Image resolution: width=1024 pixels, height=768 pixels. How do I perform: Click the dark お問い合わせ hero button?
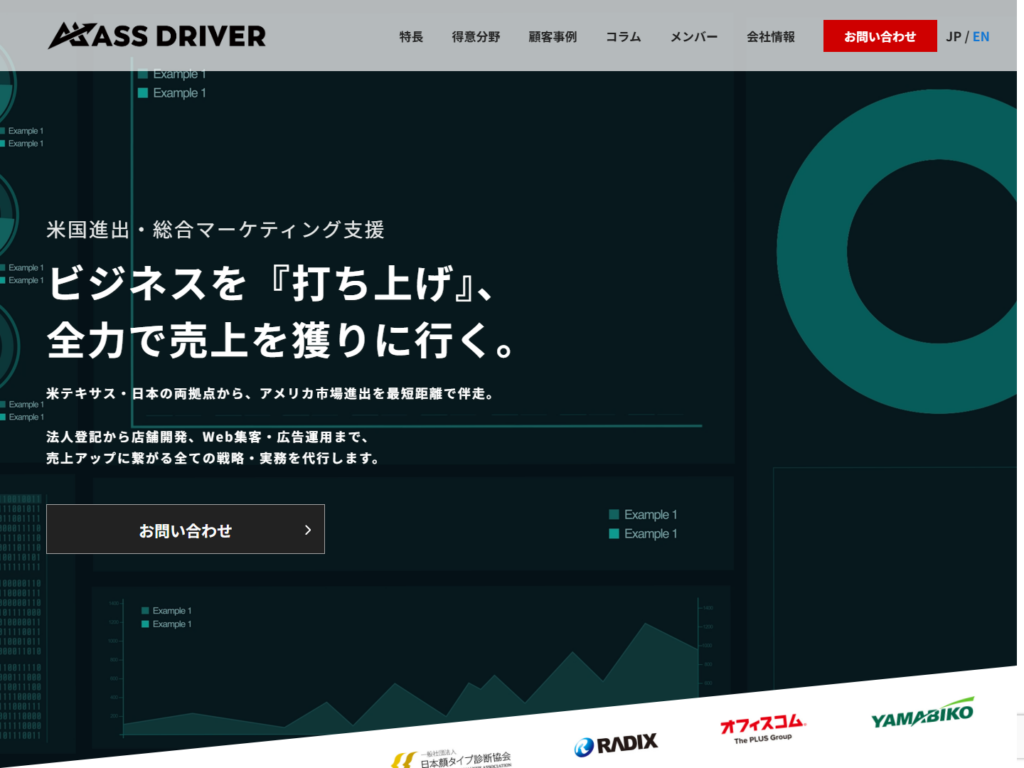point(185,530)
